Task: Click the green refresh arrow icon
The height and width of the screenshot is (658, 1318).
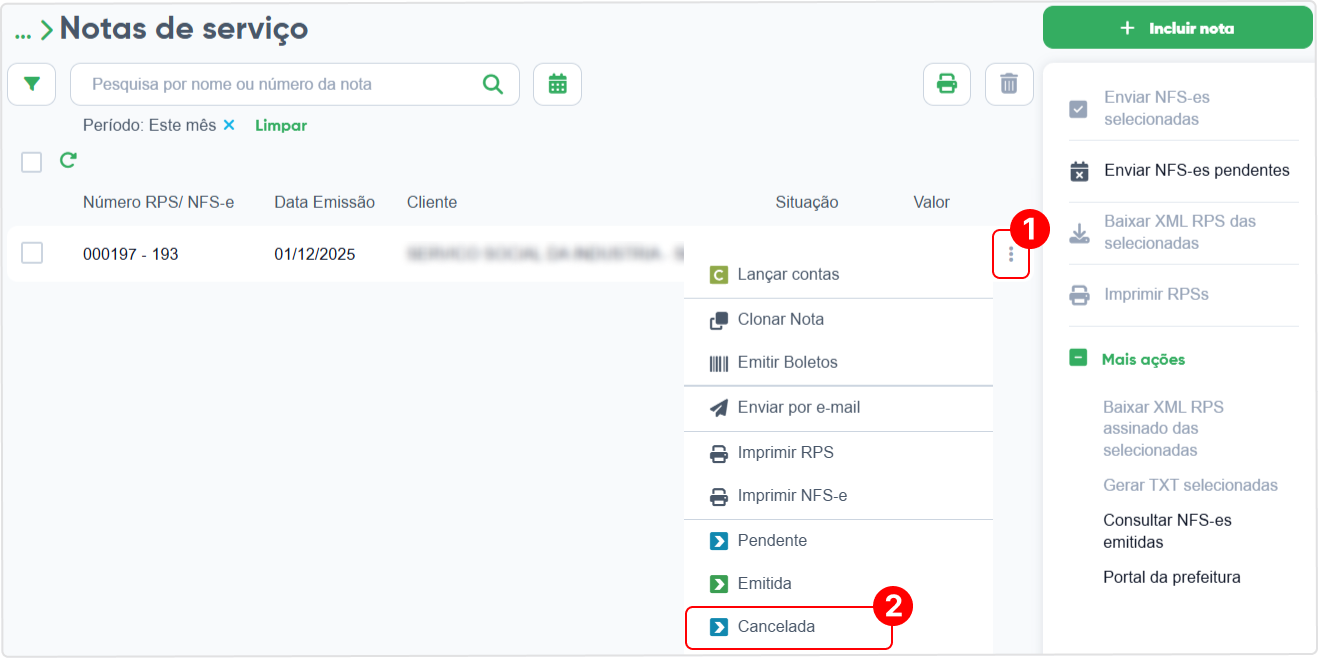Action: point(68,160)
